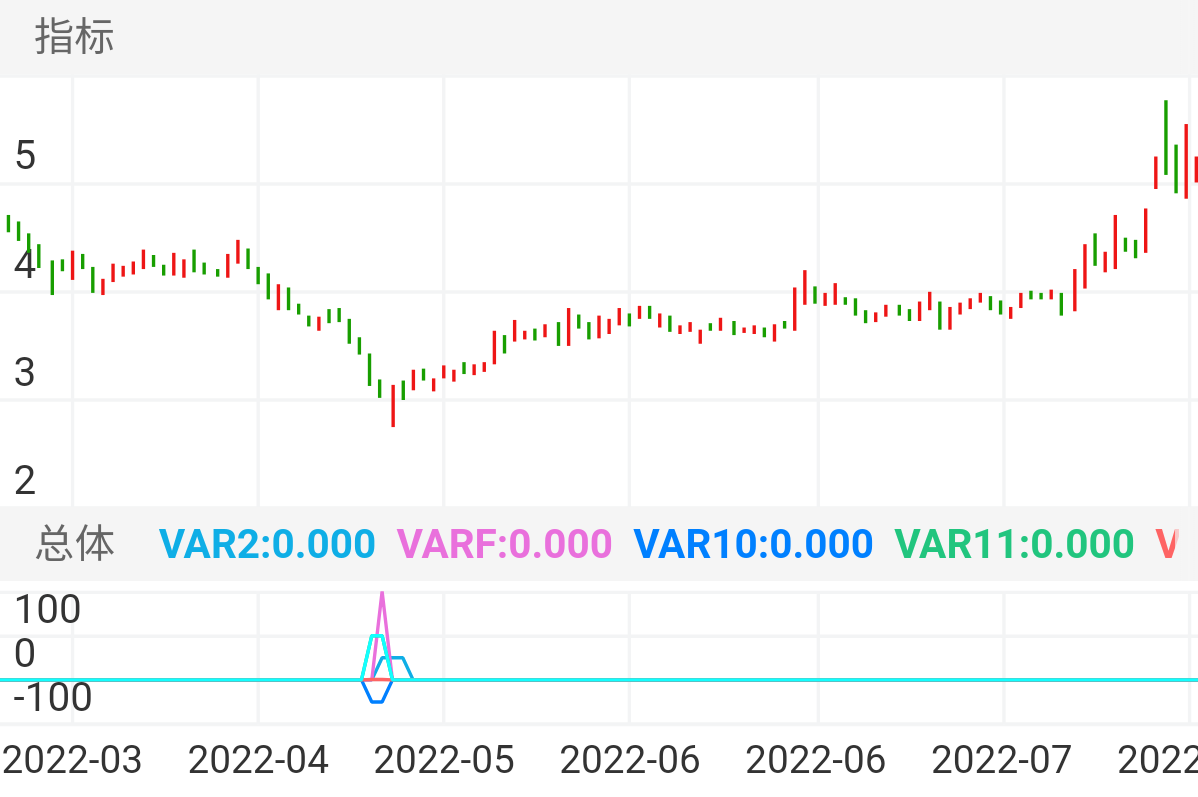Viewport: 1198px width, 797px height.
Task: Click the price axis label 2
Action: (x=25, y=481)
